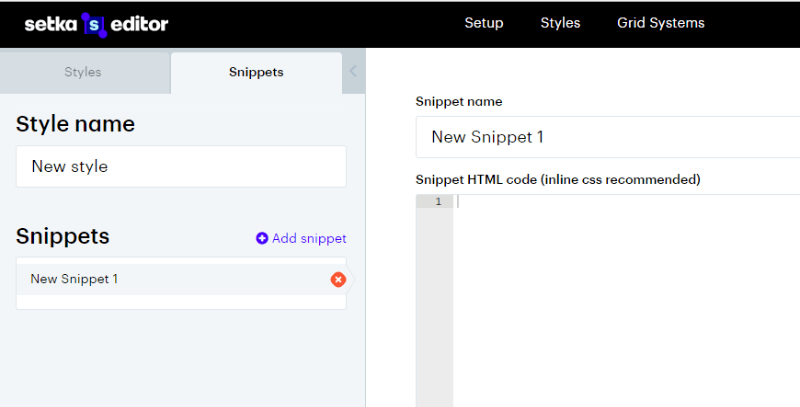
Task: Click inside the HTML code editor area
Action: 626,301
